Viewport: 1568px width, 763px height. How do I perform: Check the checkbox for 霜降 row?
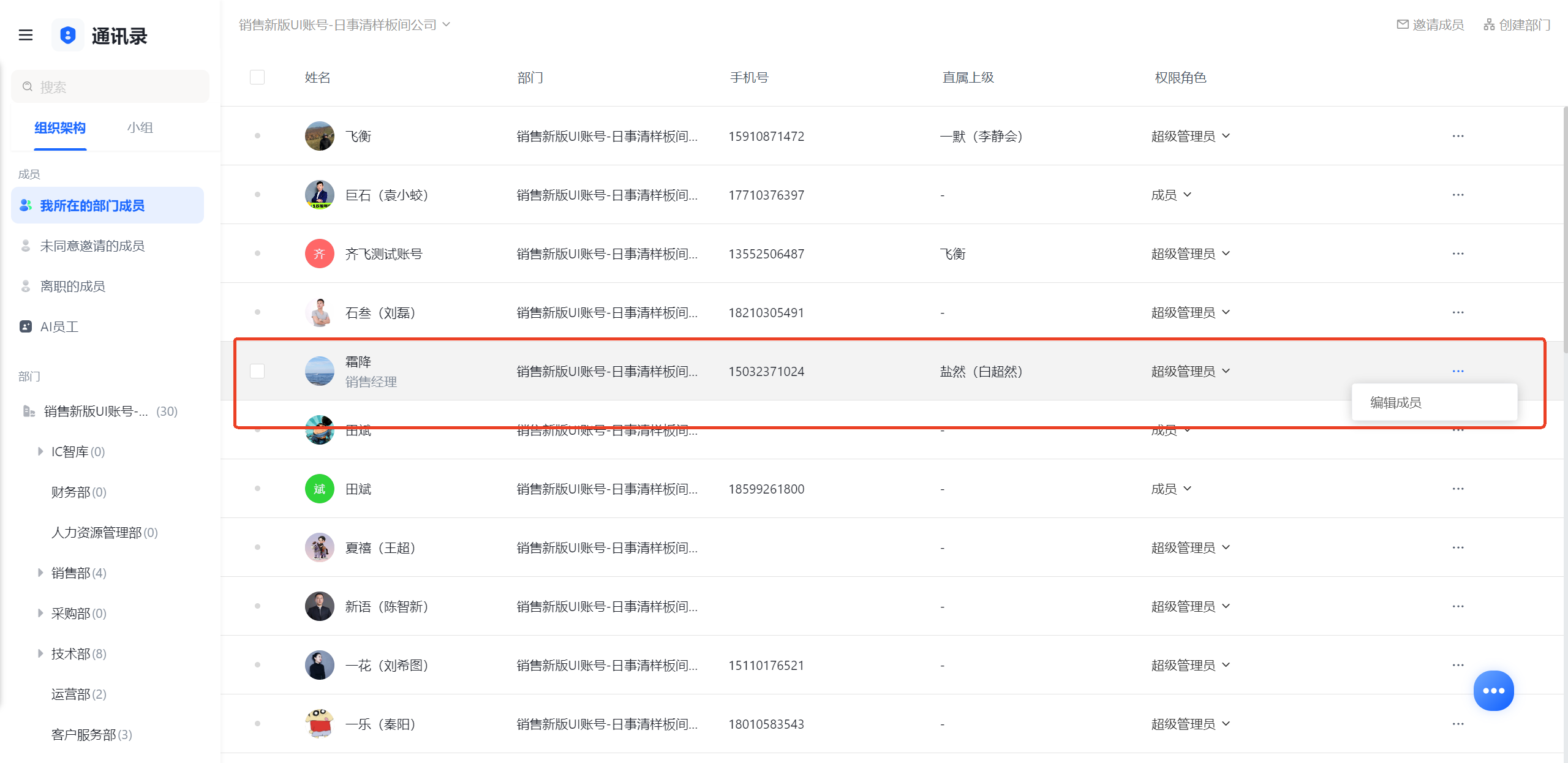257,371
